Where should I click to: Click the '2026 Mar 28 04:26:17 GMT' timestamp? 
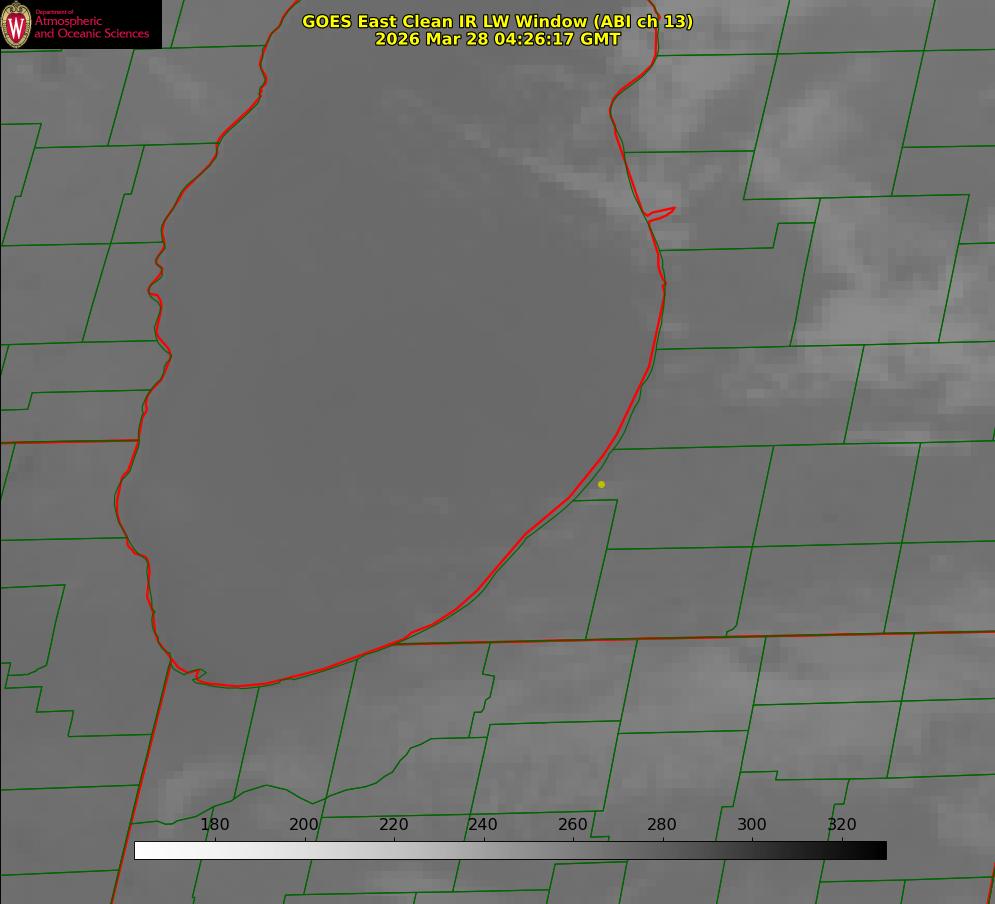point(497,39)
